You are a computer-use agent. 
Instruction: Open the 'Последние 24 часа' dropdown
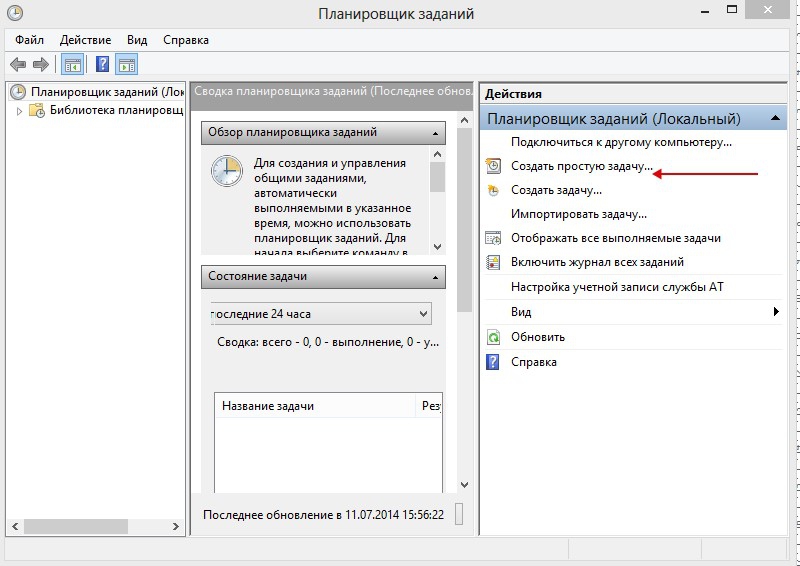[421, 313]
